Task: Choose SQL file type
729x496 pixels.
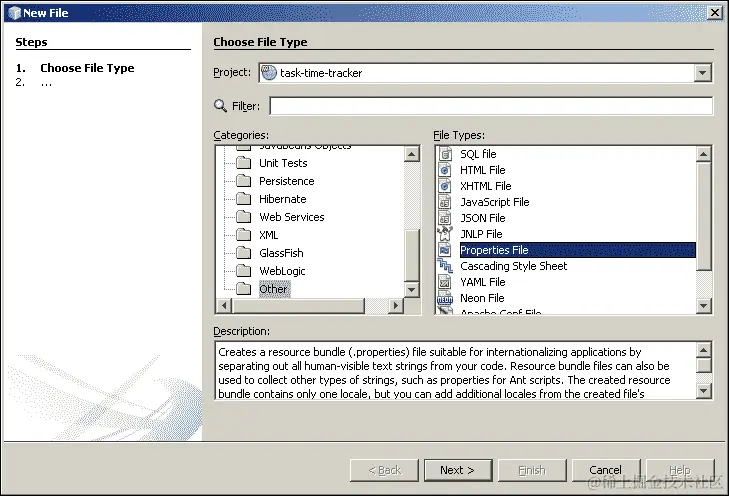Action: pos(478,154)
